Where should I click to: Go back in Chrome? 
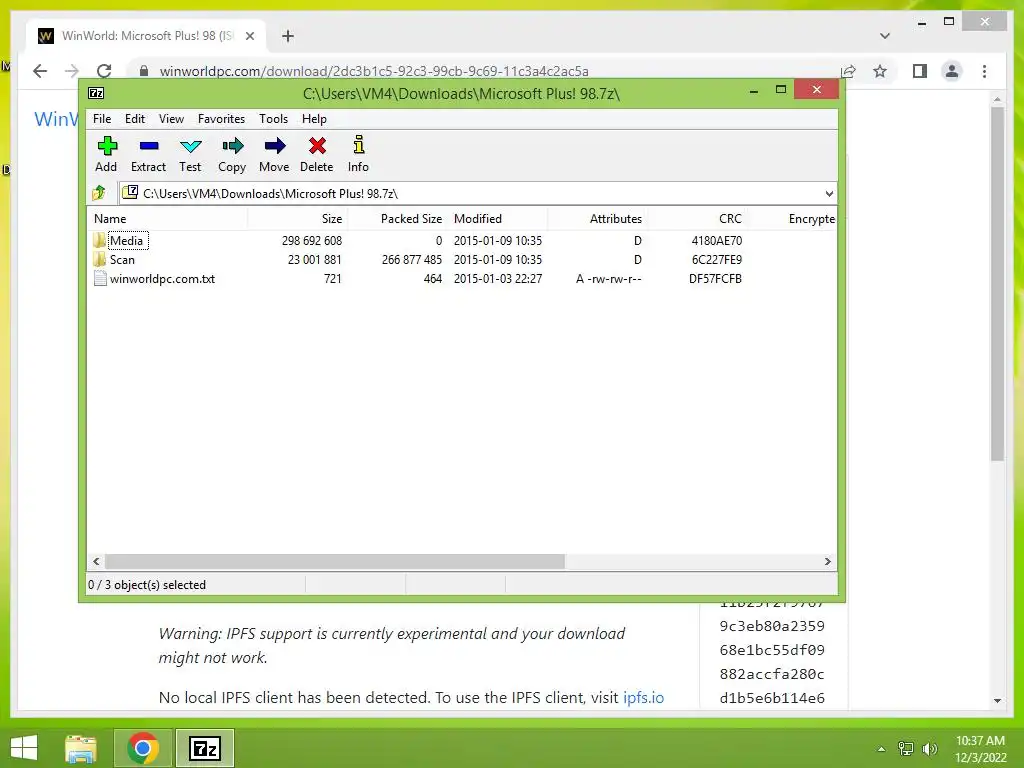coord(40,71)
